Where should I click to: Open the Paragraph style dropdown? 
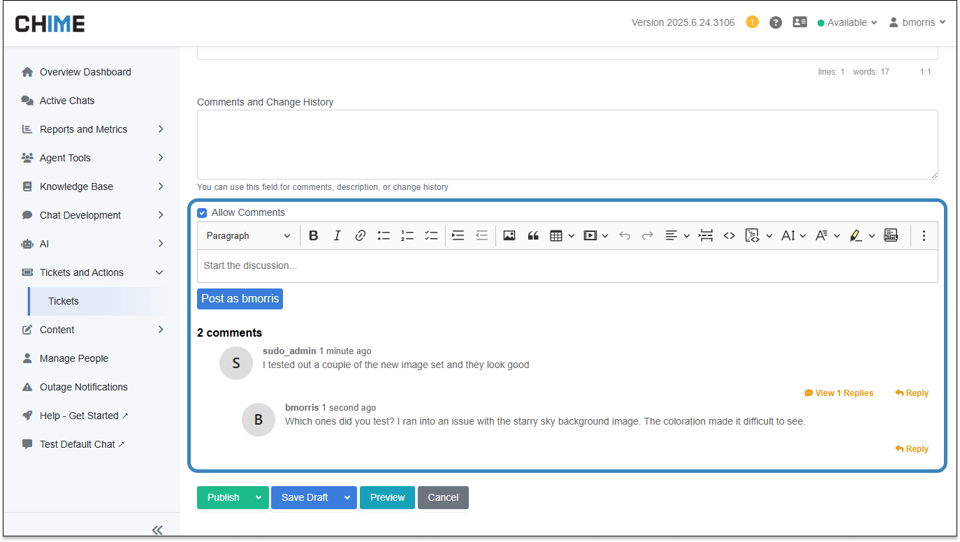[x=248, y=236]
